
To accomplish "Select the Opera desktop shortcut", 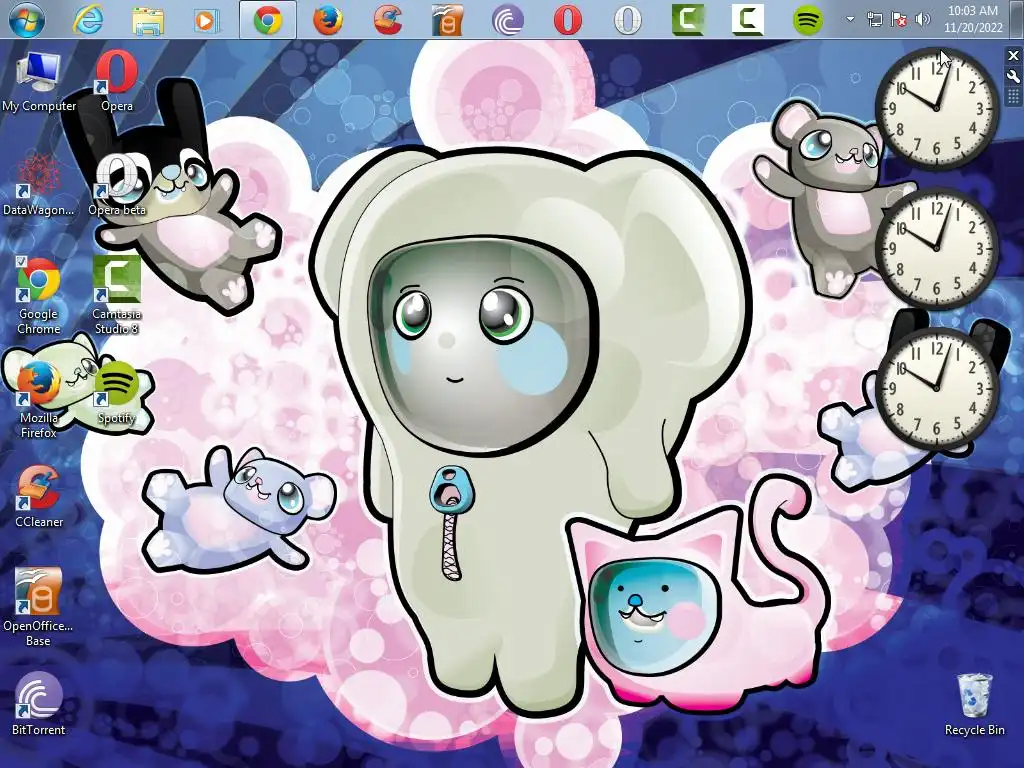I will (117, 82).
